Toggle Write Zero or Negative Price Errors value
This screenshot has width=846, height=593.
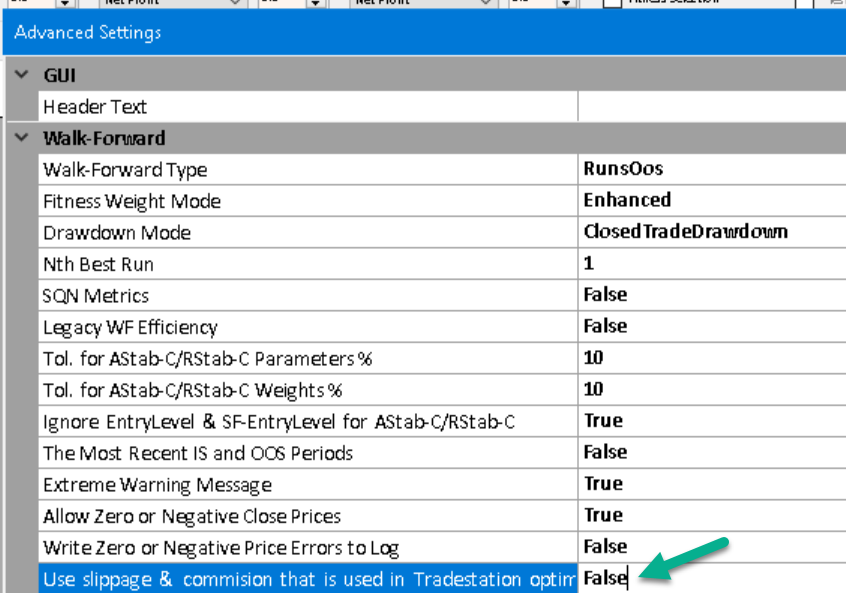(x=710, y=547)
